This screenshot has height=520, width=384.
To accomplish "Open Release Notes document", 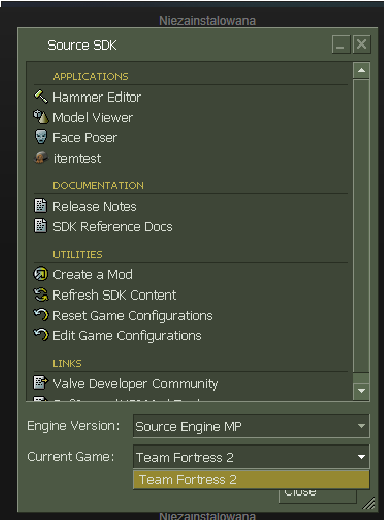I will click(94, 206).
